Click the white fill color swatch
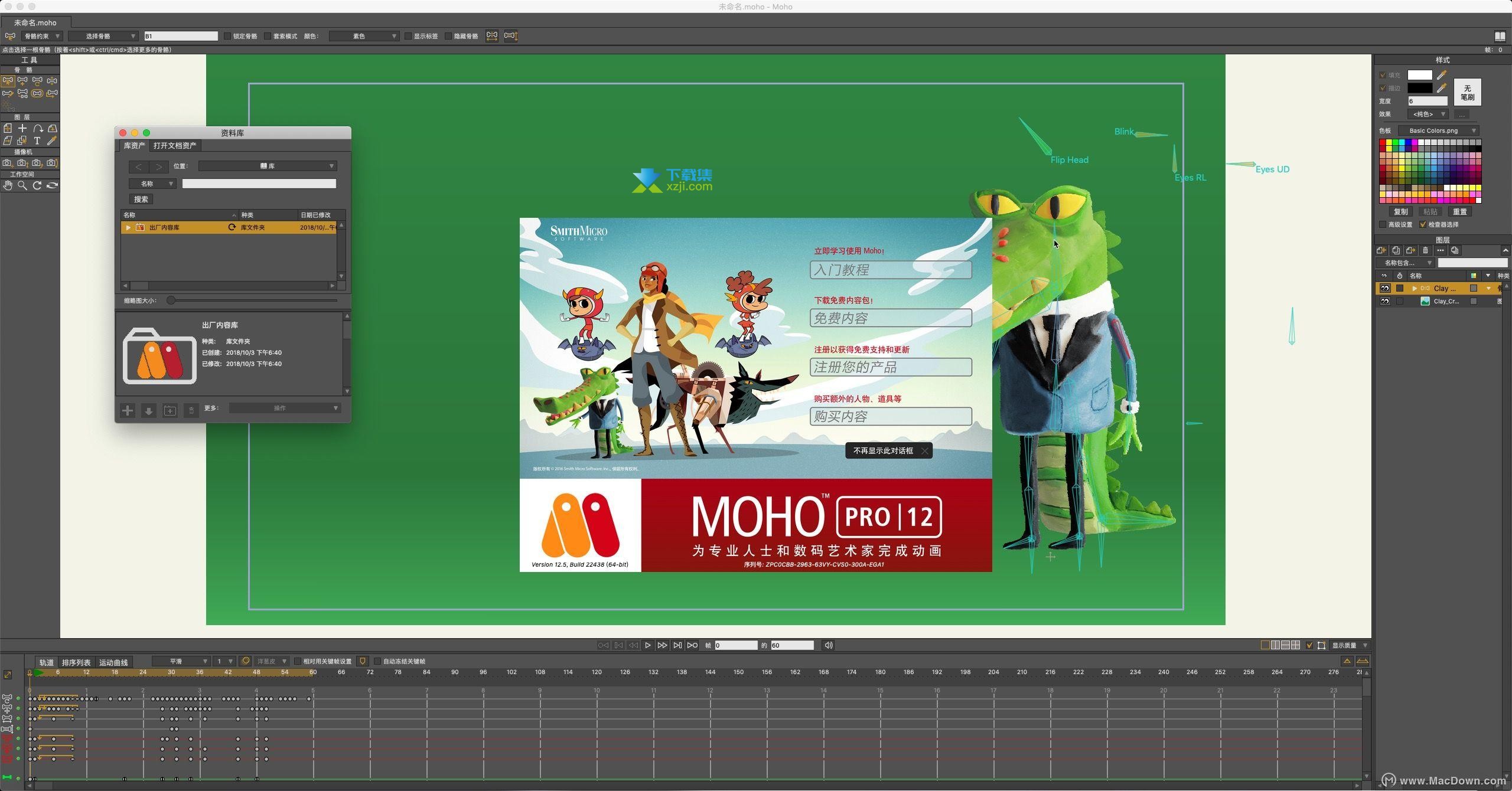The width and height of the screenshot is (1512, 791). (1420, 75)
